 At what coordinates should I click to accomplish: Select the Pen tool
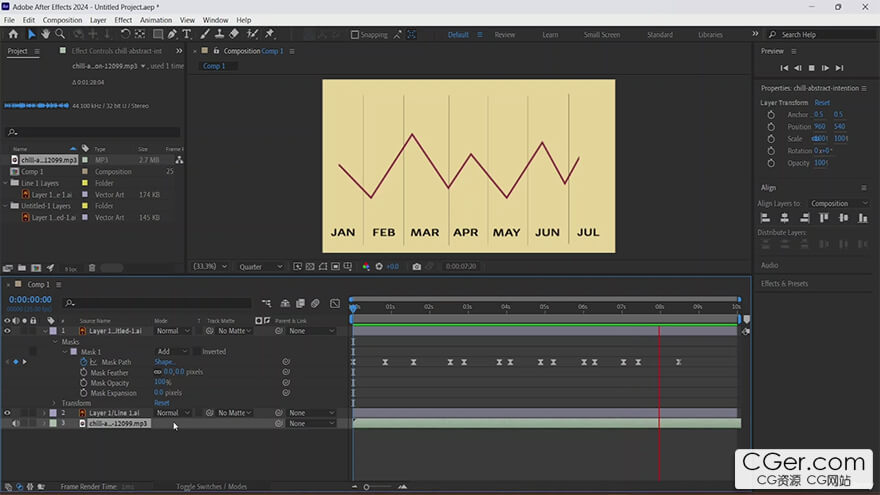[172, 34]
